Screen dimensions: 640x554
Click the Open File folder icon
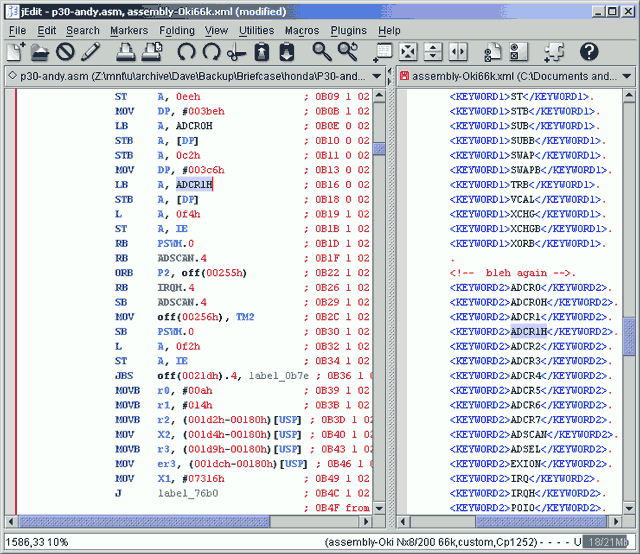(x=40, y=52)
